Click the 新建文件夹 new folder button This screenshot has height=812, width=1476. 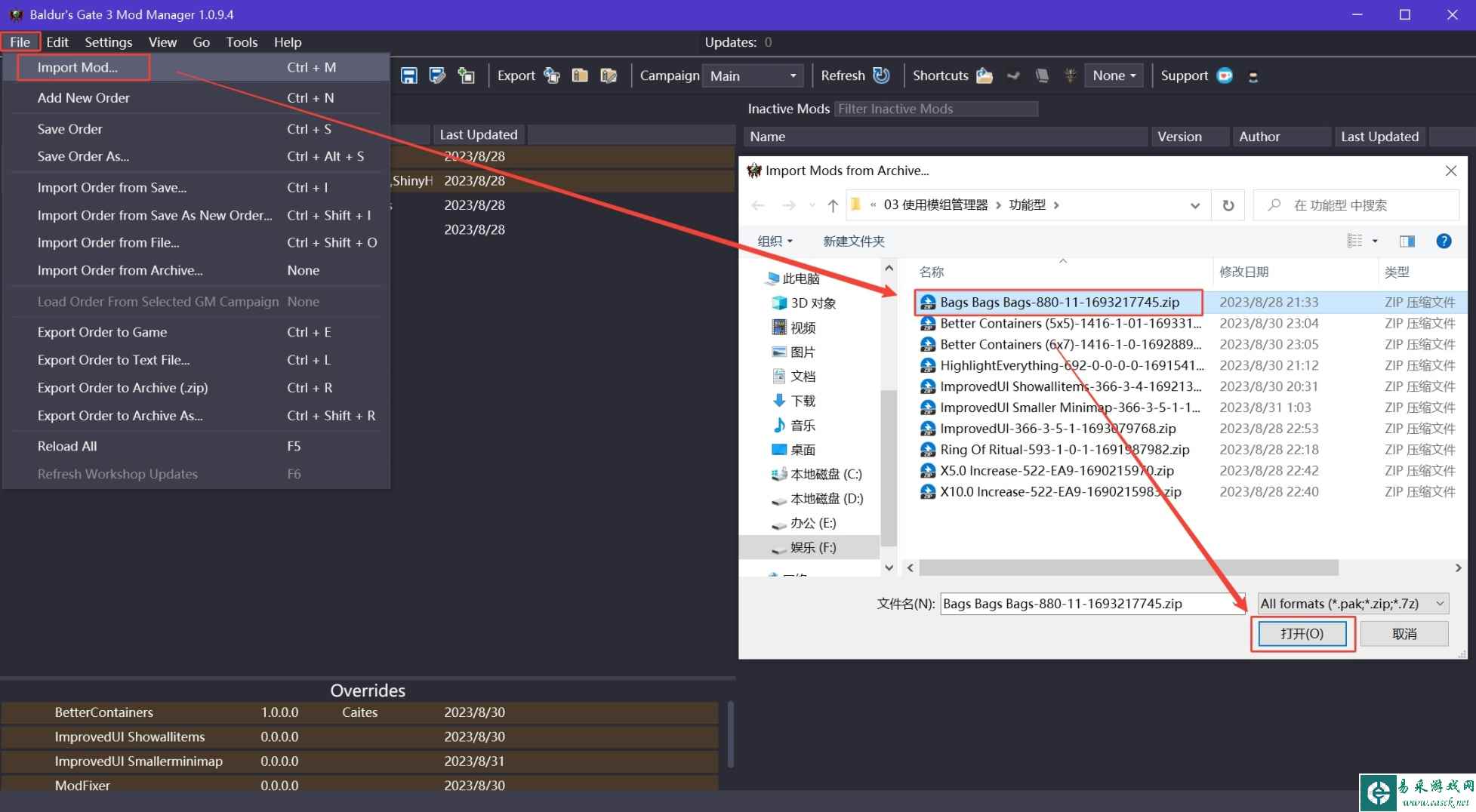coord(853,241)
